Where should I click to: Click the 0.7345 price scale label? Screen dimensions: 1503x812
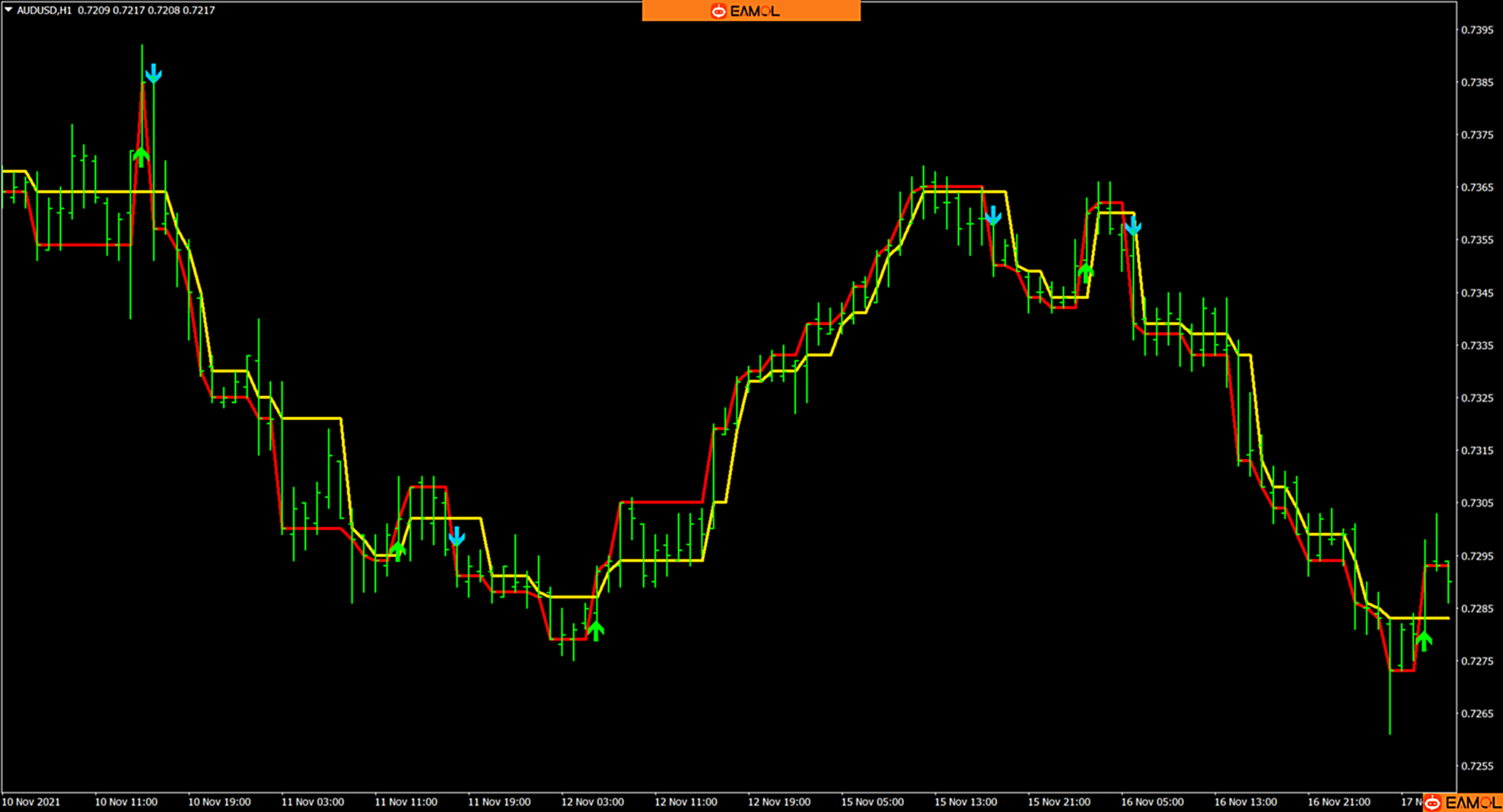pos(1477,293)
